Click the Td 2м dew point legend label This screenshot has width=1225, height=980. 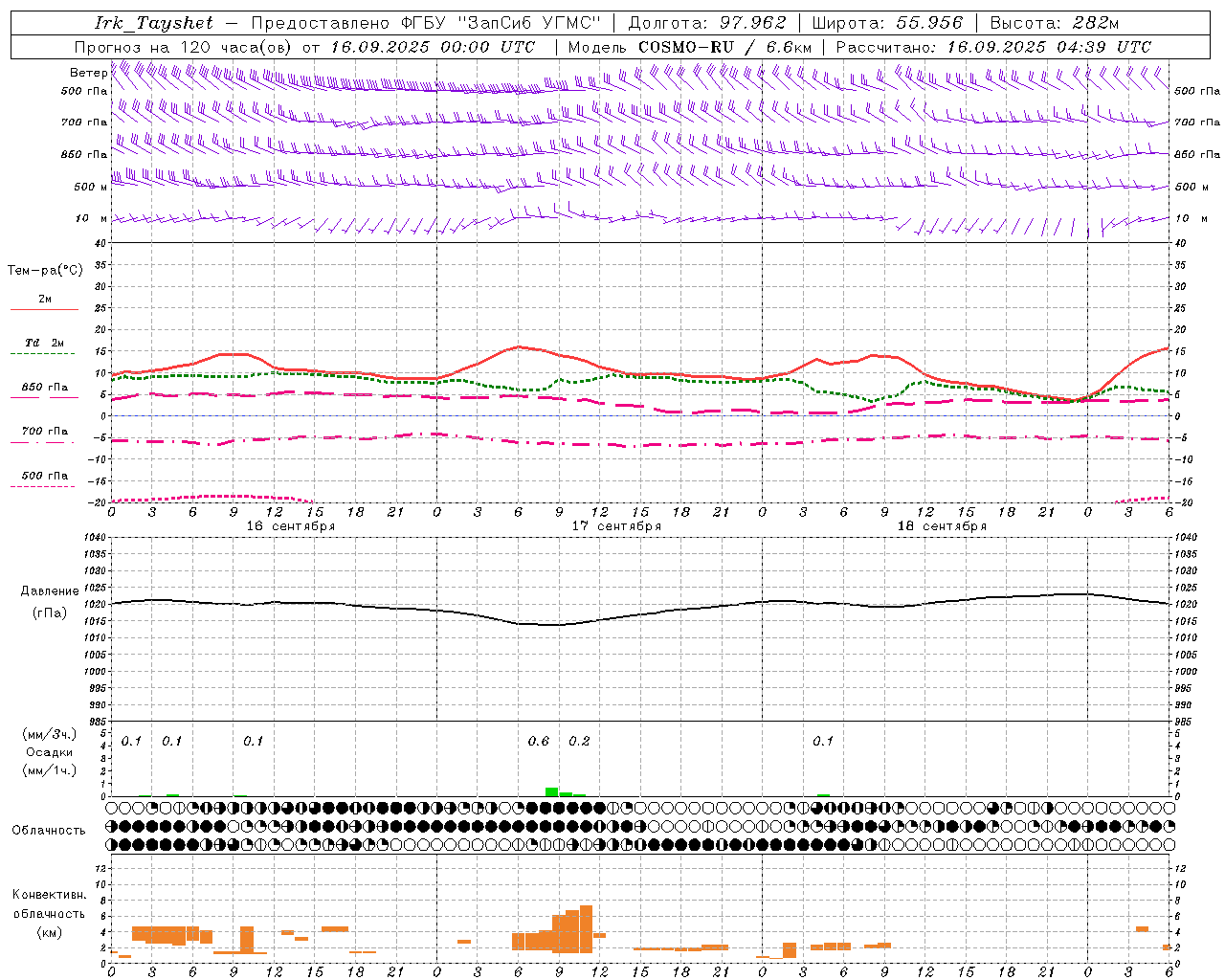click(x=45, y=343)
